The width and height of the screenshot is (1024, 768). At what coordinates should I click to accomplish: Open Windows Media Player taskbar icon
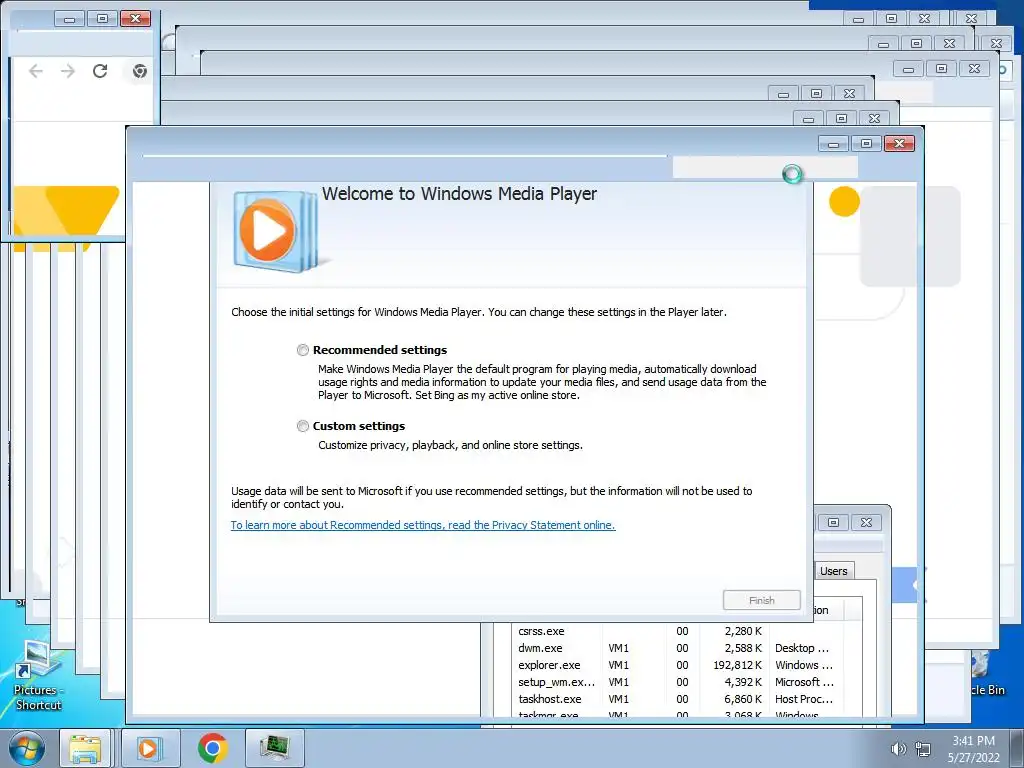(x=150, y=748)
